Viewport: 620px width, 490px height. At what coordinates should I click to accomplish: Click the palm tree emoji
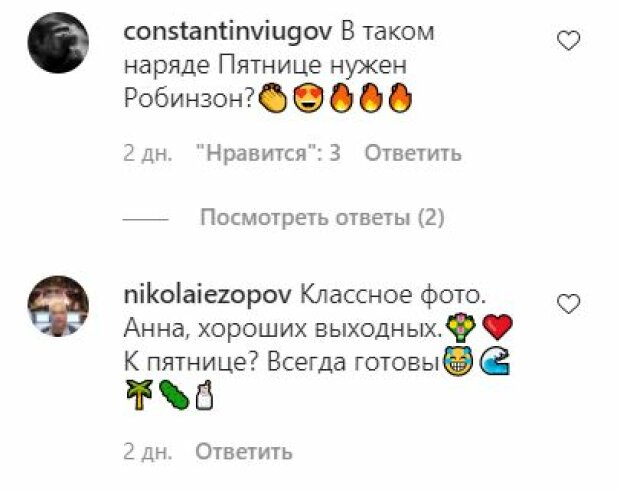(x=139, y=394)
